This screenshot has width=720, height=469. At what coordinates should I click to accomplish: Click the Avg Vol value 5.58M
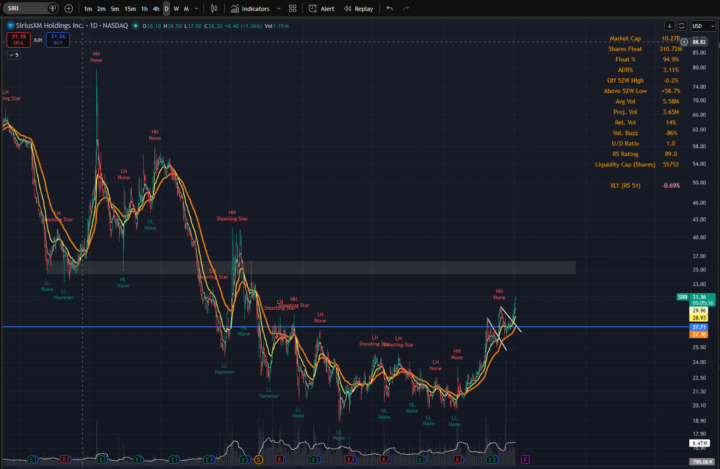pyautogui.click(x=670, y=102)
